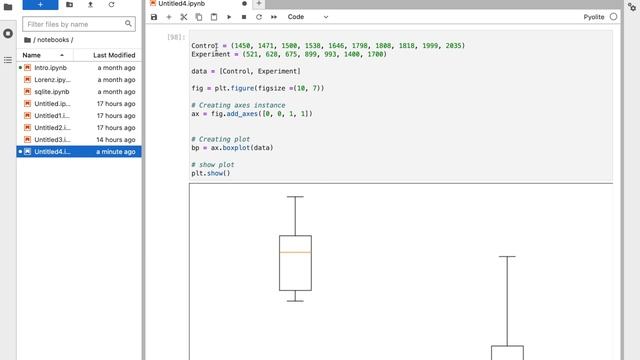Viewport: 640px width, 360px height.
Task: Interrupt the kernel with the stop button
Action: [x=244, y=17]
